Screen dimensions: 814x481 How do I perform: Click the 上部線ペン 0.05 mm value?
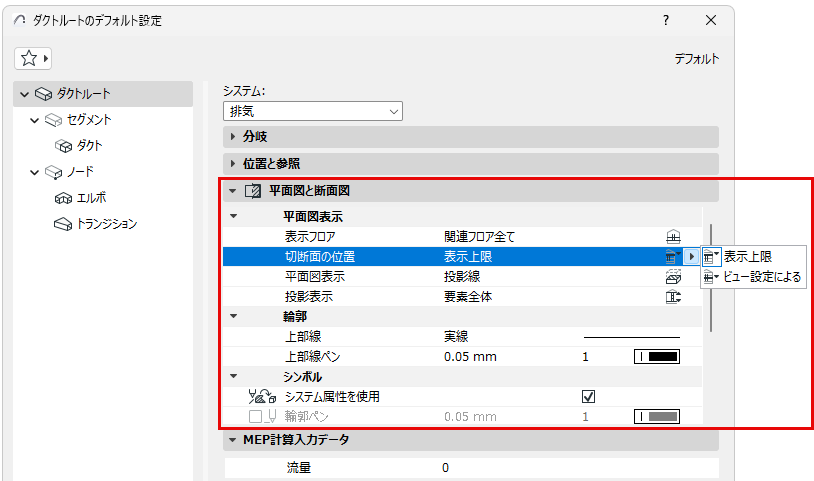pyautogui.click(x=470, y=356)
